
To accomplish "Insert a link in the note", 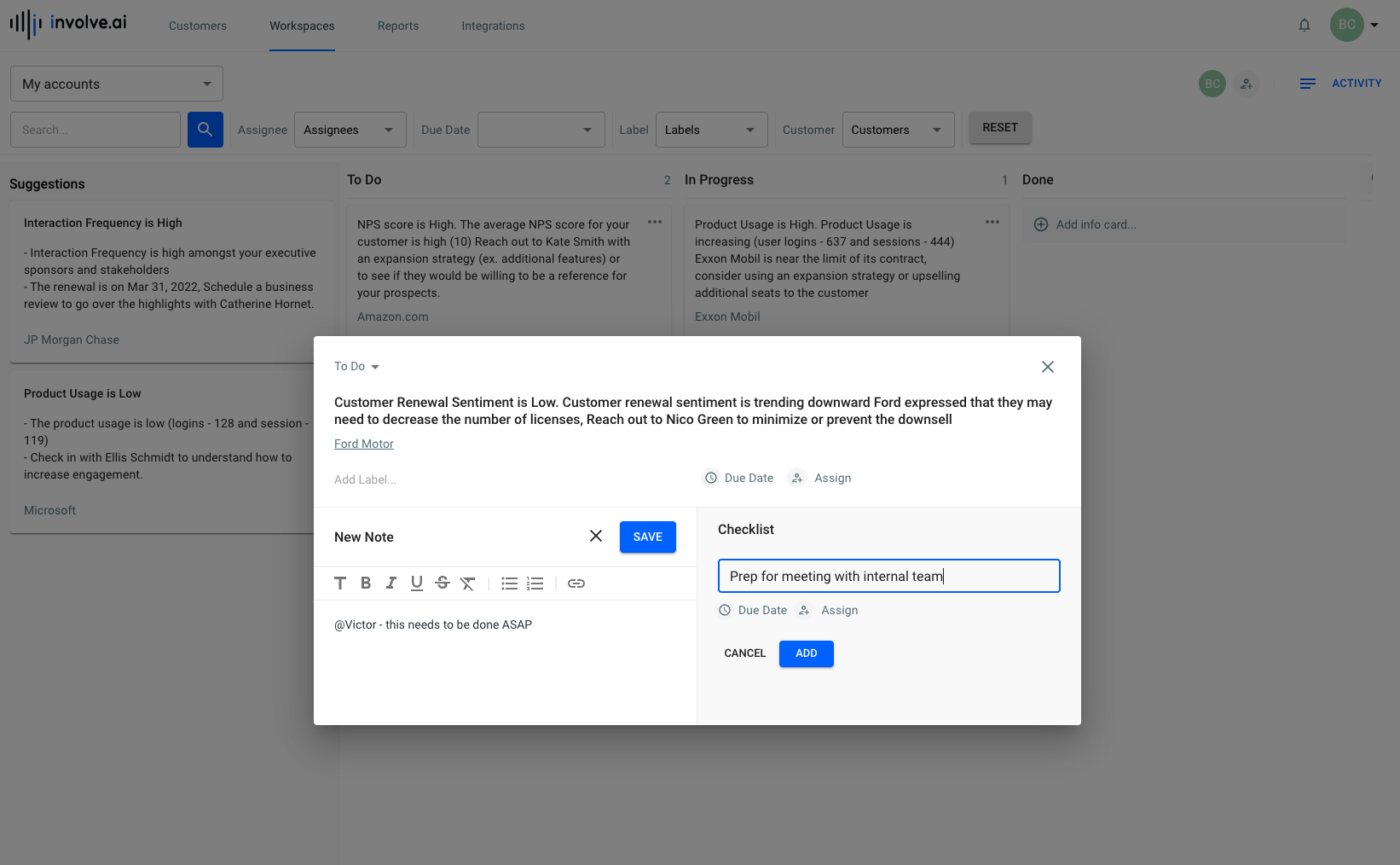I will point(576,583).
